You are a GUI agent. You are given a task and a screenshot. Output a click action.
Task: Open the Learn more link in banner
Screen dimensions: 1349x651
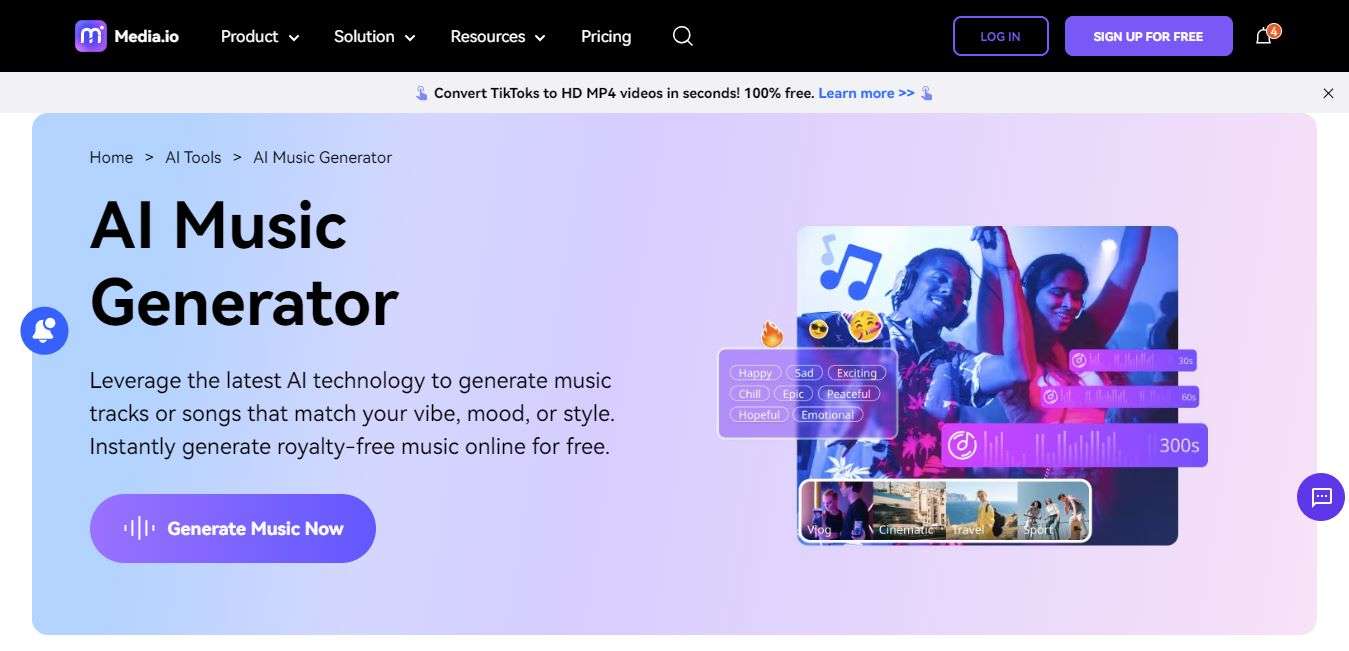tap(866, 92)
